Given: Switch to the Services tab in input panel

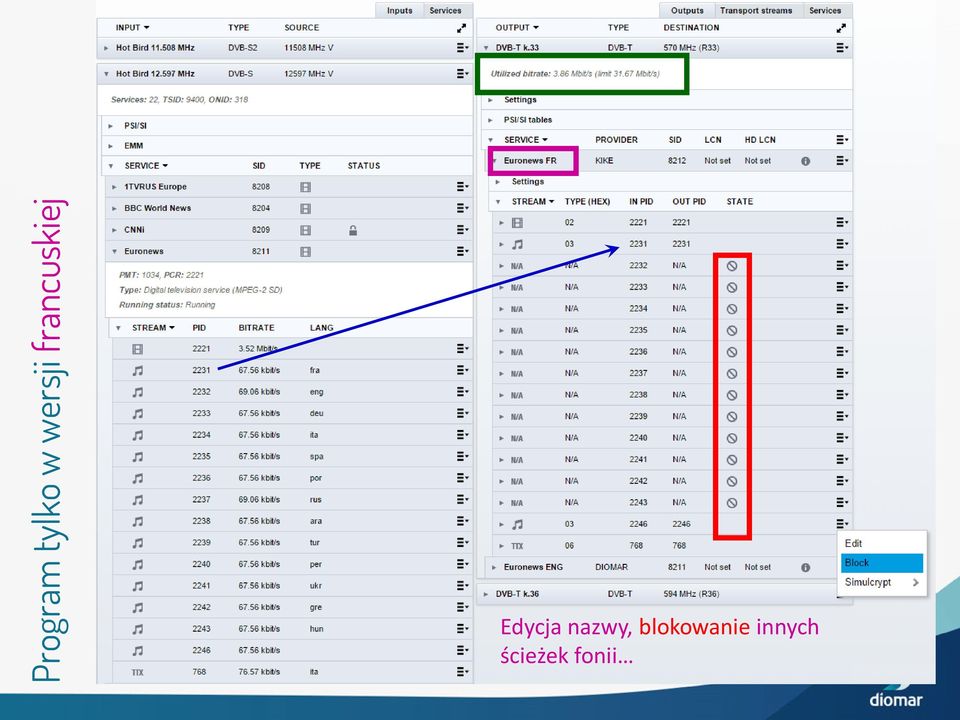Looking at the screenshot, I should pos(445,10).
